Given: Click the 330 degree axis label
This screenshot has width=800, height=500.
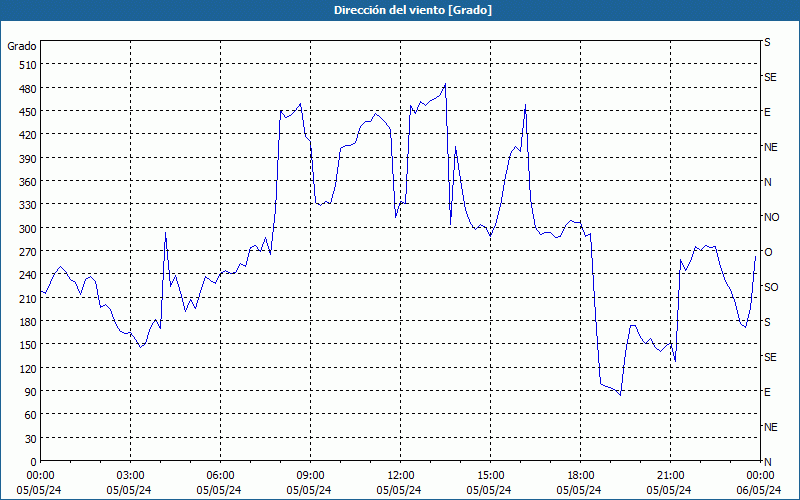Looking at the screenshot, I should (28, 205).
